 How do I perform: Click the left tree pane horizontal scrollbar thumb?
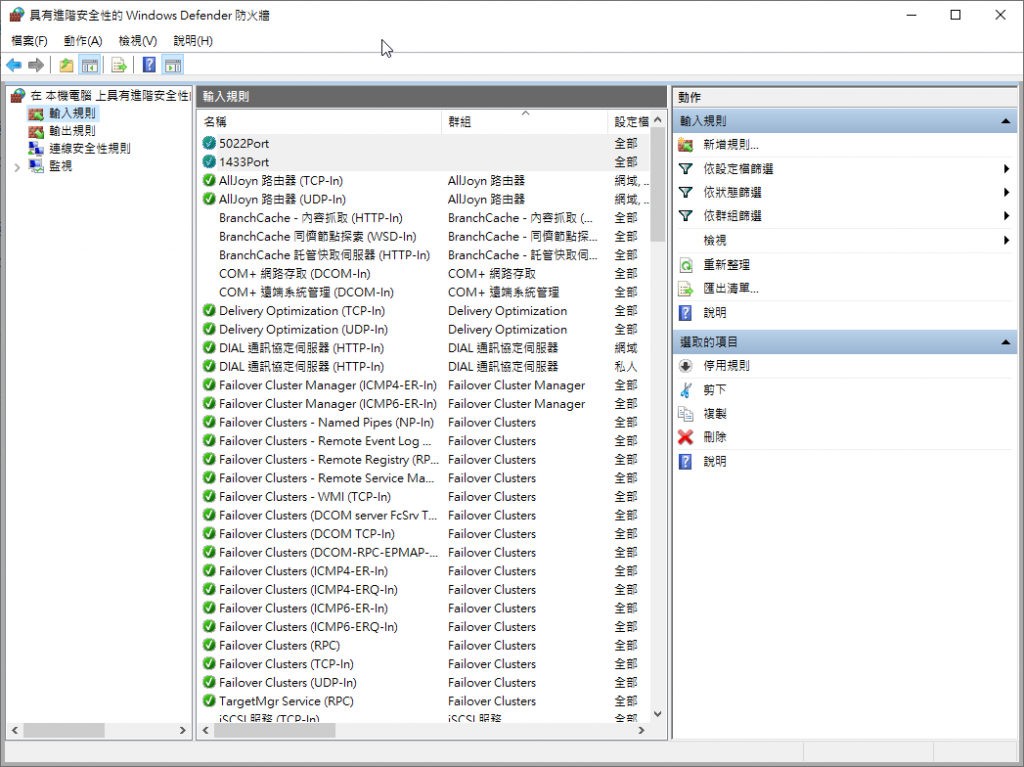tap(64, 730)
